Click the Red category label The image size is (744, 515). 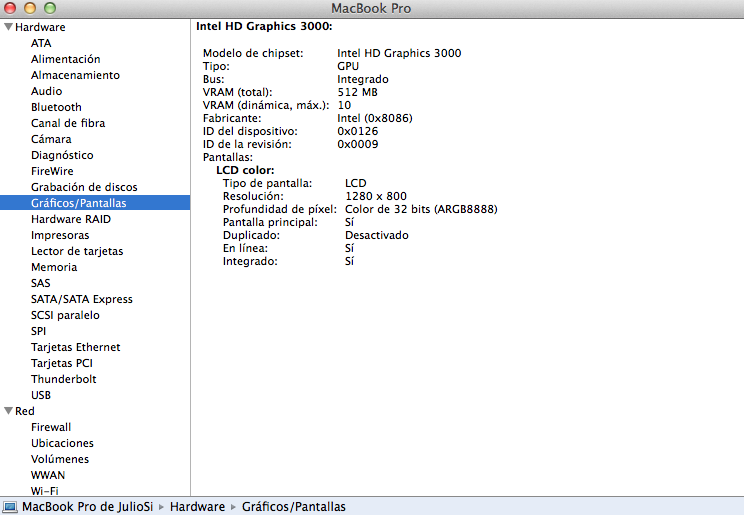tap(25, 411)
